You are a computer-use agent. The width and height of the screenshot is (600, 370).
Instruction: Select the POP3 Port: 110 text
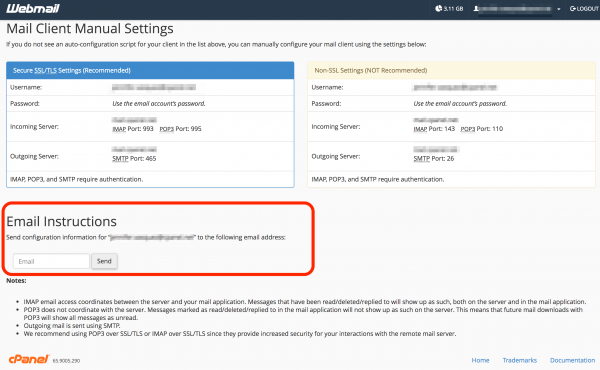(x=482, y=129)
